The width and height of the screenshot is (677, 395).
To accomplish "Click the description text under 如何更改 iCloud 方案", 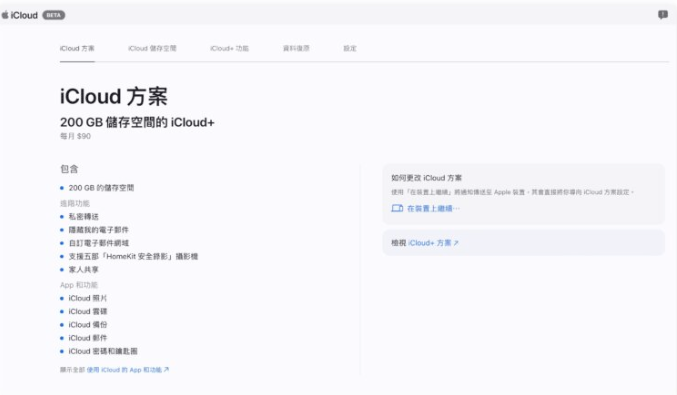I will pos(512,192).
